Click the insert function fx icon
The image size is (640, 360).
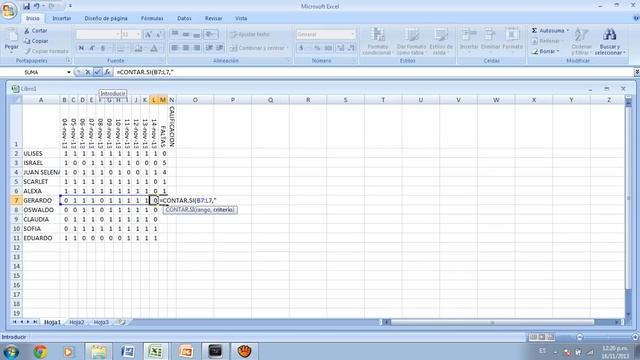[x=107, y=72]
